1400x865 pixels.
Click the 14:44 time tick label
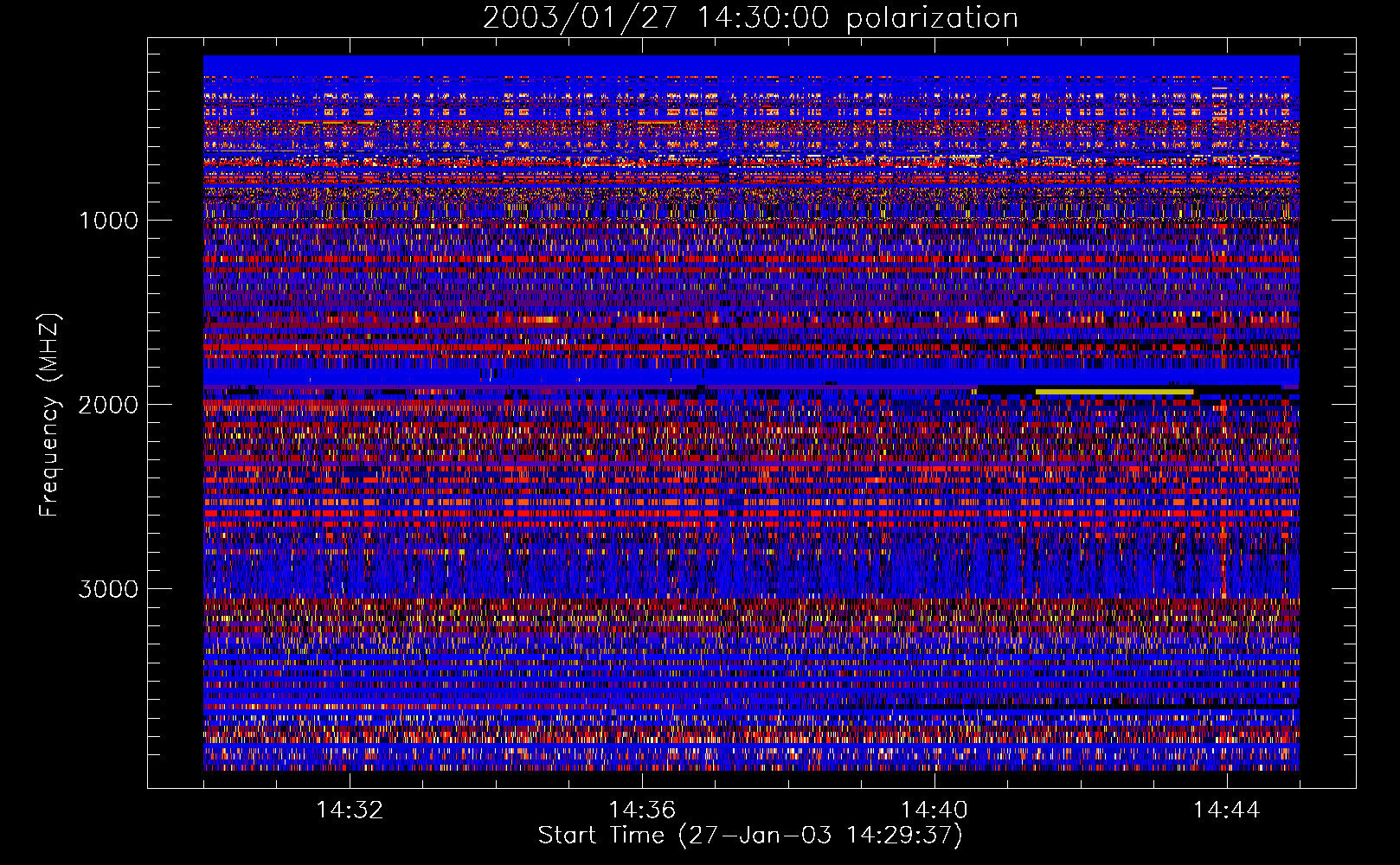click(1227, 811)
